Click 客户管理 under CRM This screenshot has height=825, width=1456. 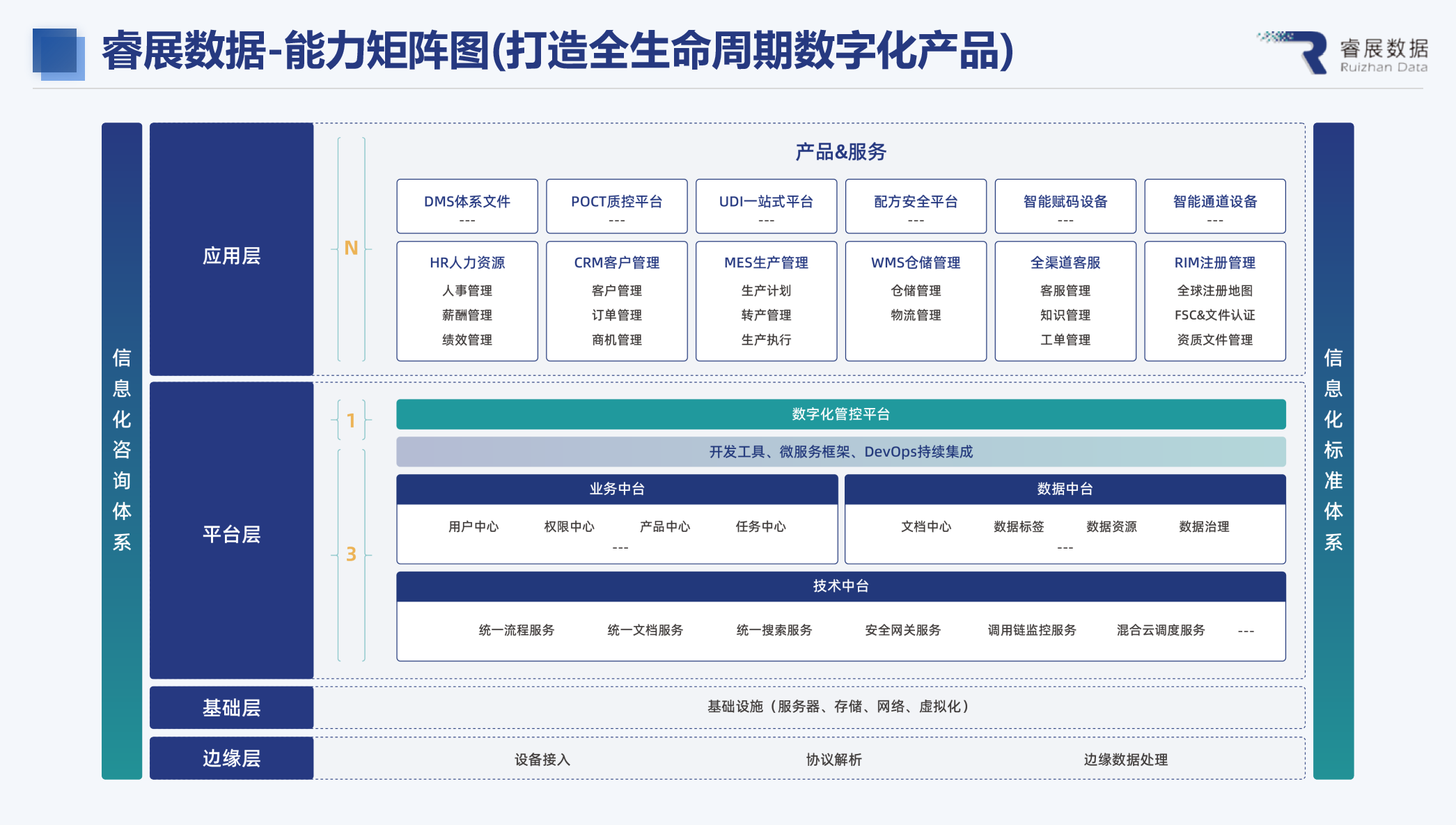click(617, 290)
